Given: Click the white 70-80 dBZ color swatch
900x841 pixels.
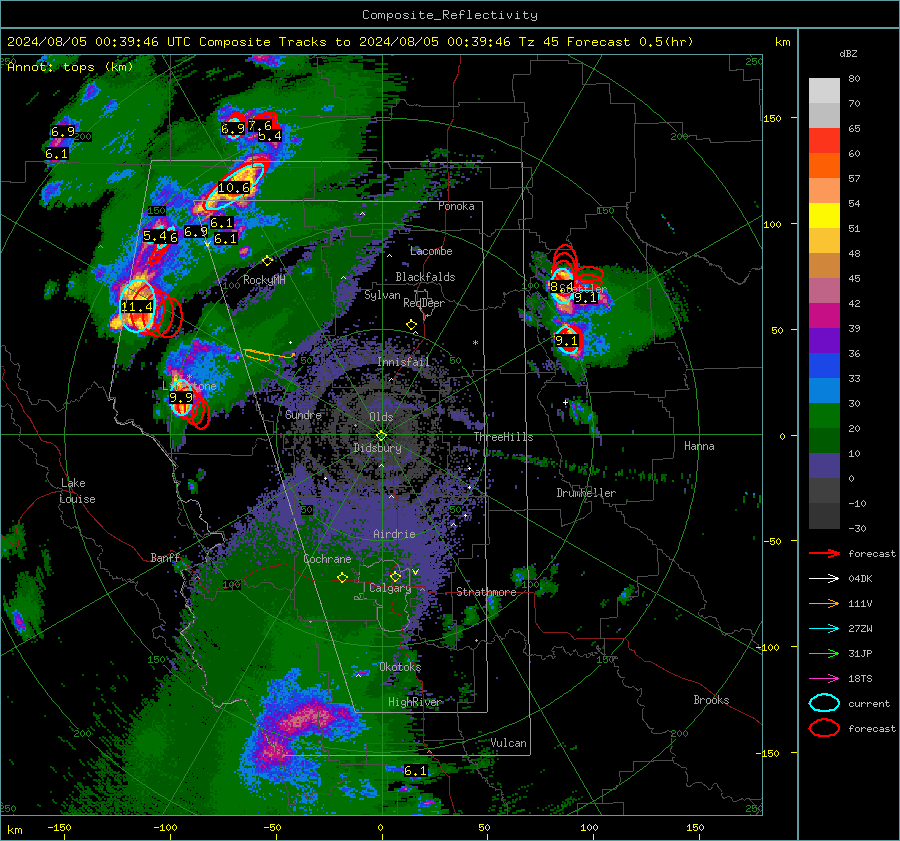Looking at the screenshot, I should pyautogui.click(x=824, y=90).
